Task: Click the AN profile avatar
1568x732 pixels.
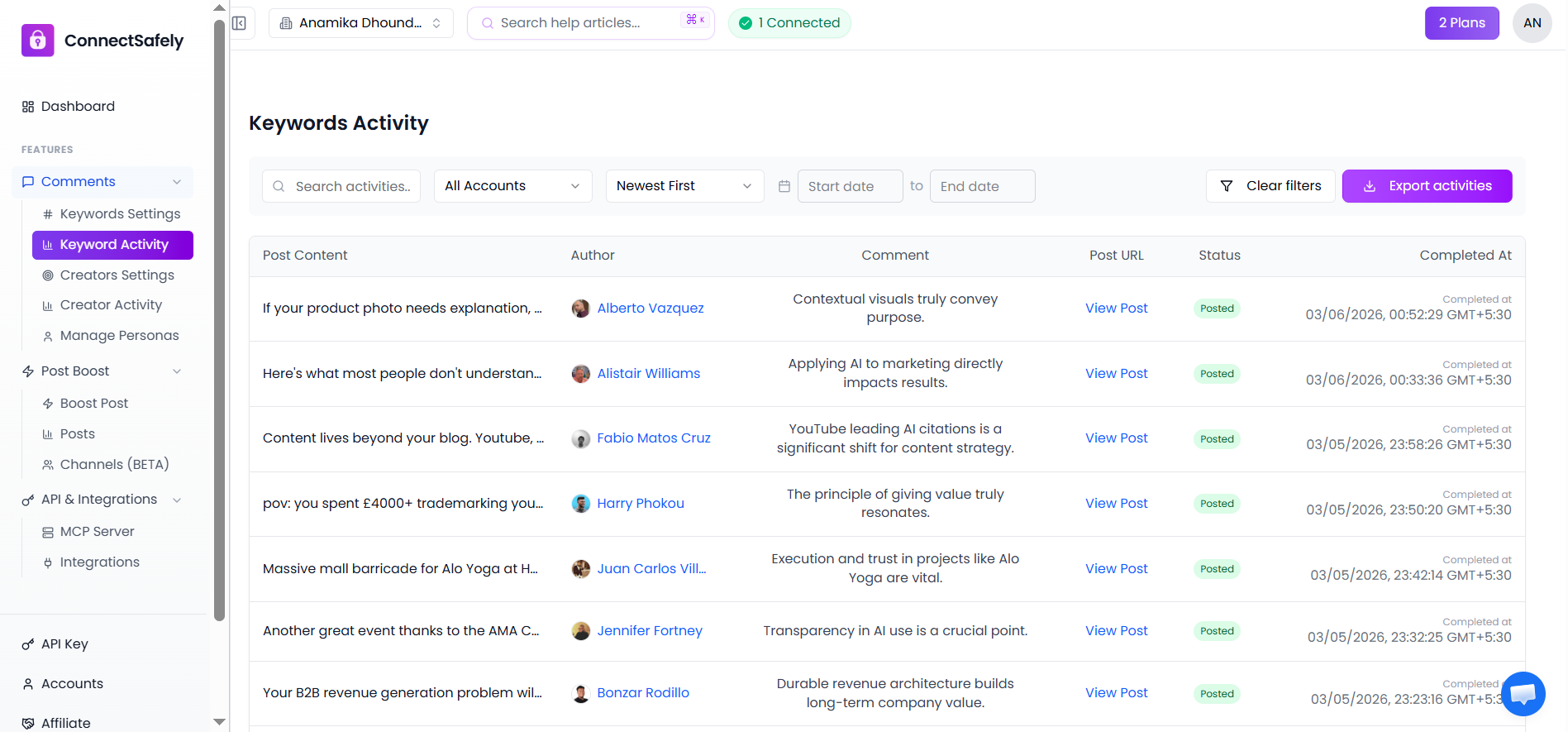Action: 1532,23
